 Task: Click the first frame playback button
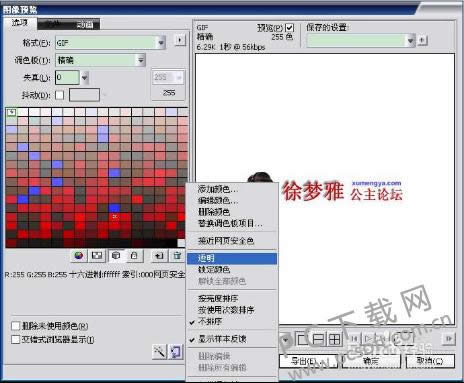click(355, 339)
